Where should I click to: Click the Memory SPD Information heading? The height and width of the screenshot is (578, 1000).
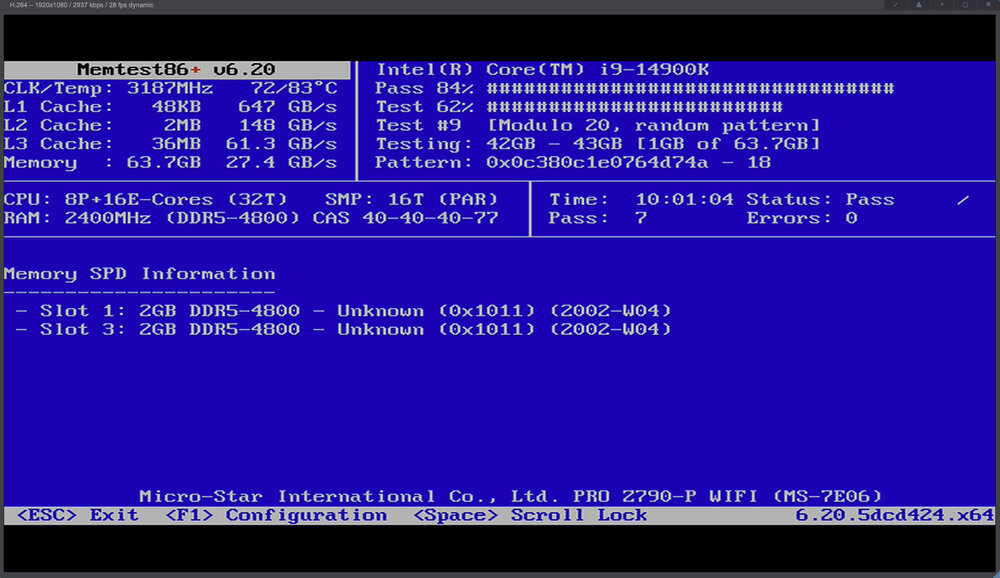pyautogui.click(x=140, y=274)
